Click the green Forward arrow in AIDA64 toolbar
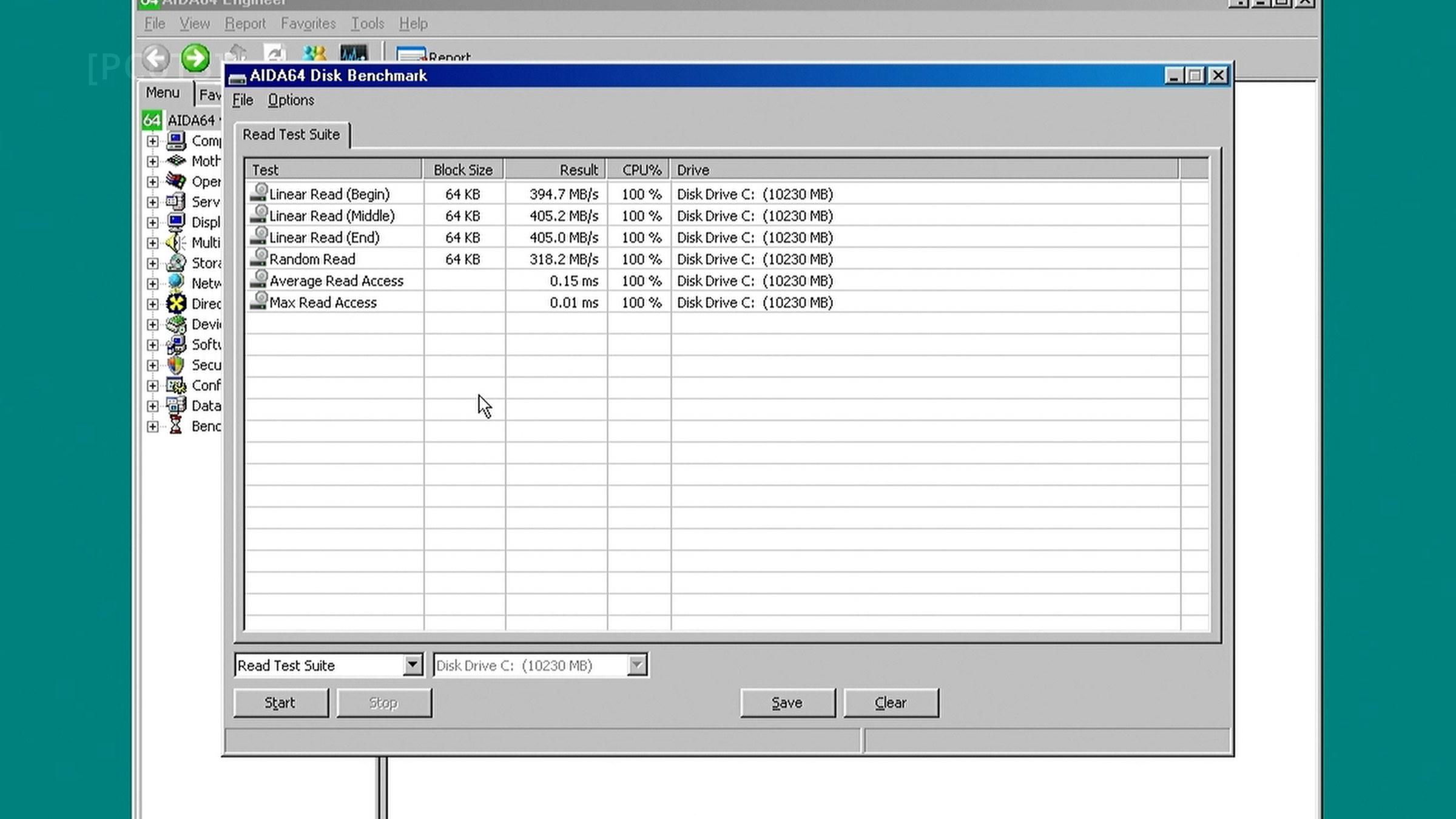This screenshot has height=819, width=1456. click(195, 58)
